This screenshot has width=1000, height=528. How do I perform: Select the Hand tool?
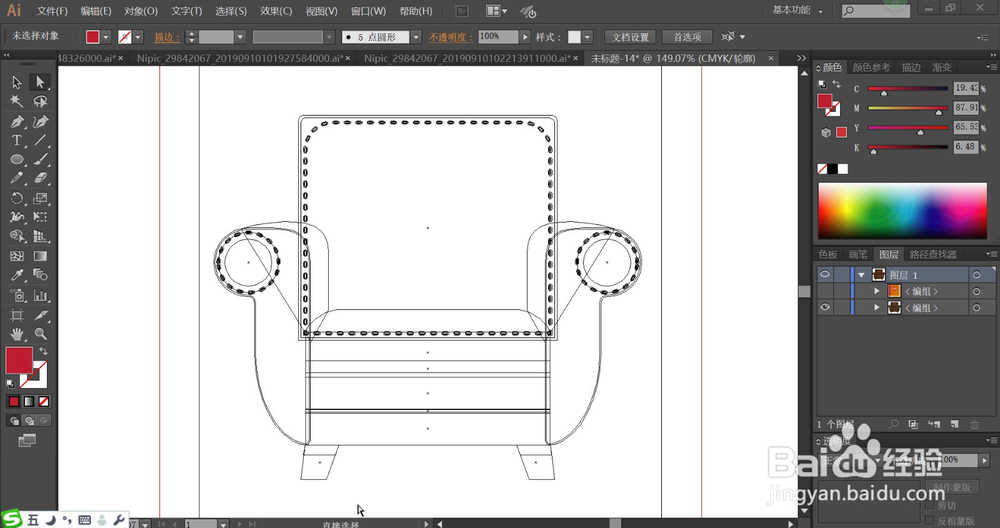coord(17,334)
